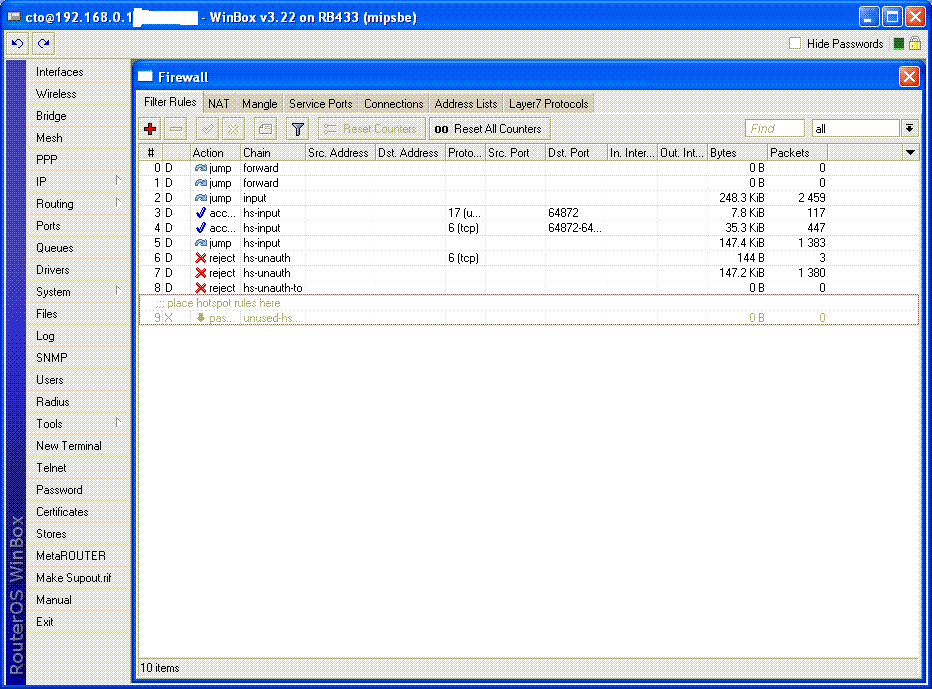This screenshot has width=932, height=689.
Task: Expand the IP submenu
Action: [x=118, y=181]
